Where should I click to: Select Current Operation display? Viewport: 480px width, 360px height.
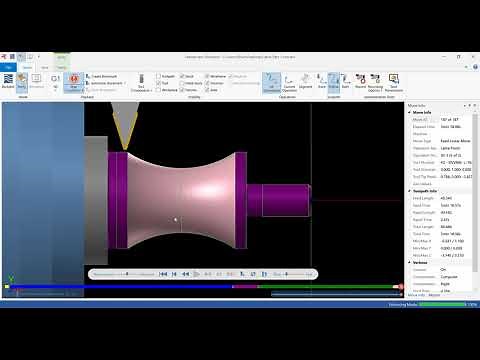(289, 83)
